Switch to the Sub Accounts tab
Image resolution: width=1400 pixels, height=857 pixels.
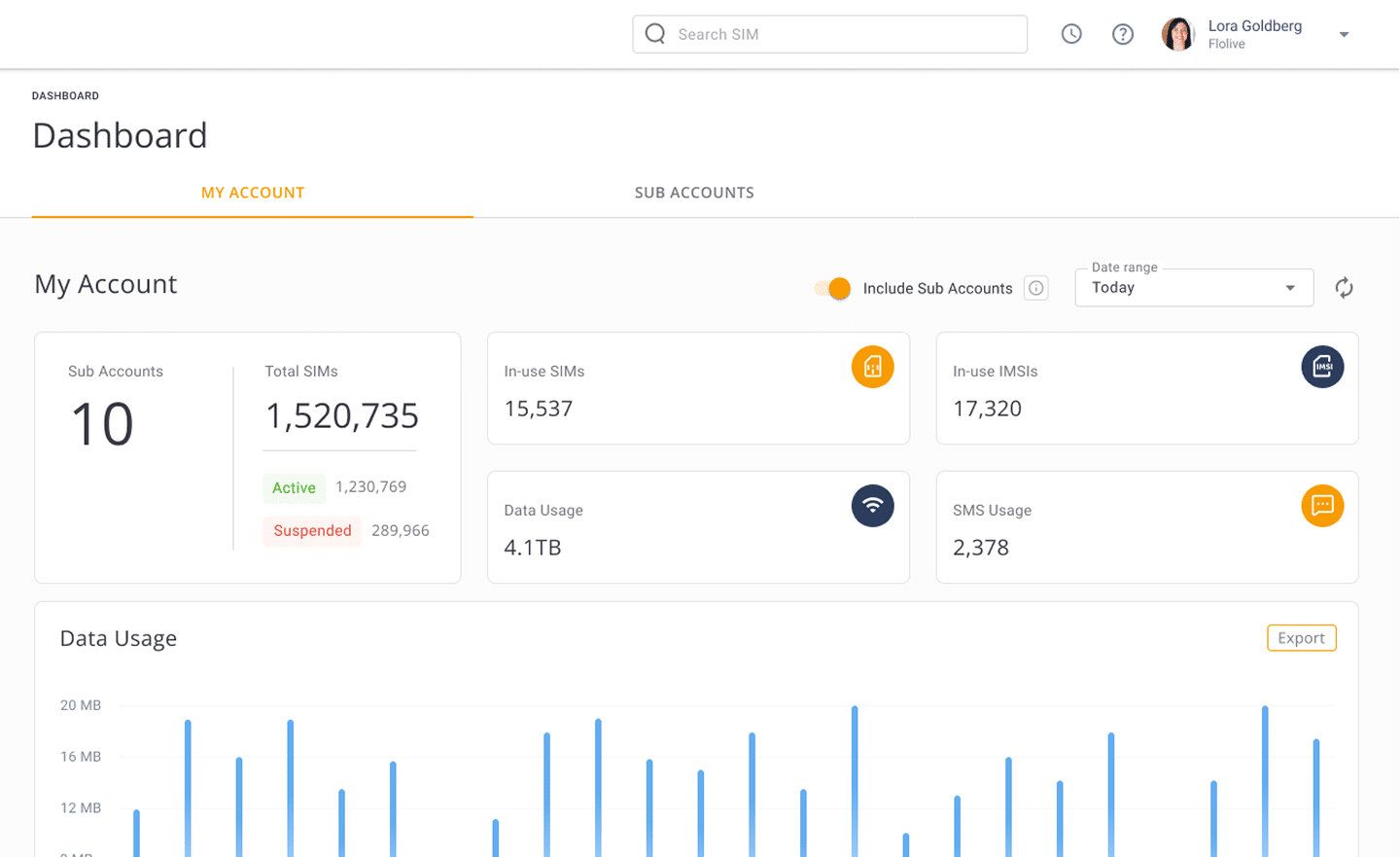[694, 193]
